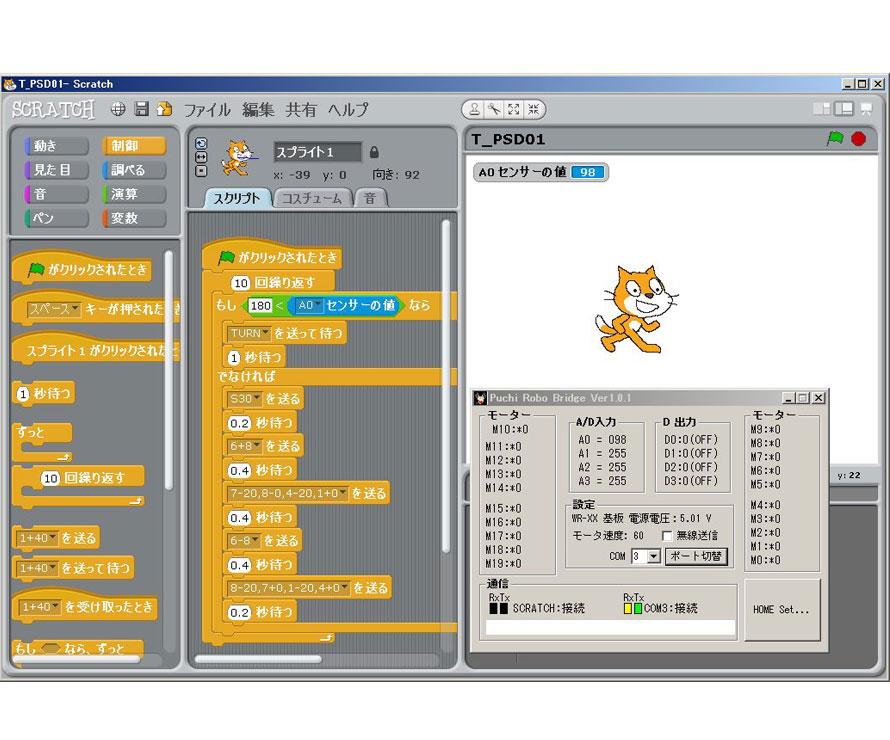Switch to full stage view mode

(x=843, y=108)
